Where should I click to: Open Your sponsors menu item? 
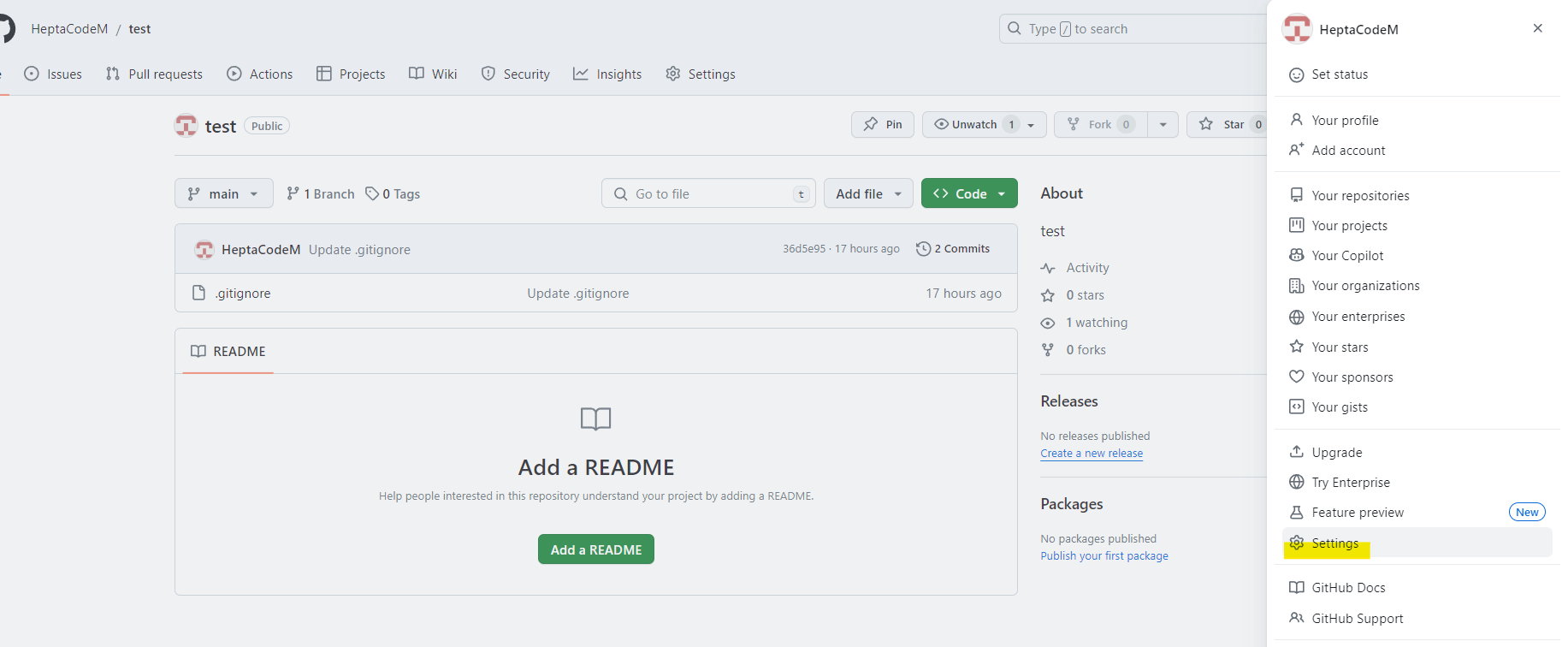(1417, 377)
